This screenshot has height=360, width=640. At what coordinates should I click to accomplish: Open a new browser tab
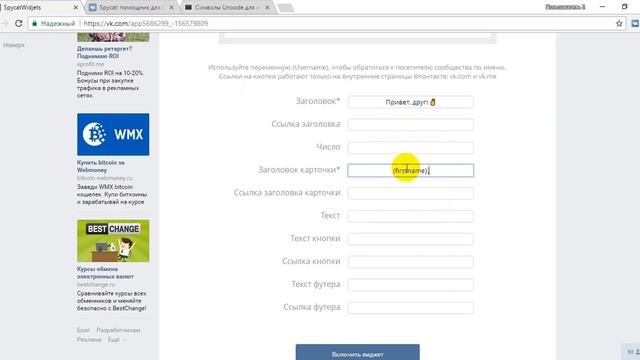286,7
